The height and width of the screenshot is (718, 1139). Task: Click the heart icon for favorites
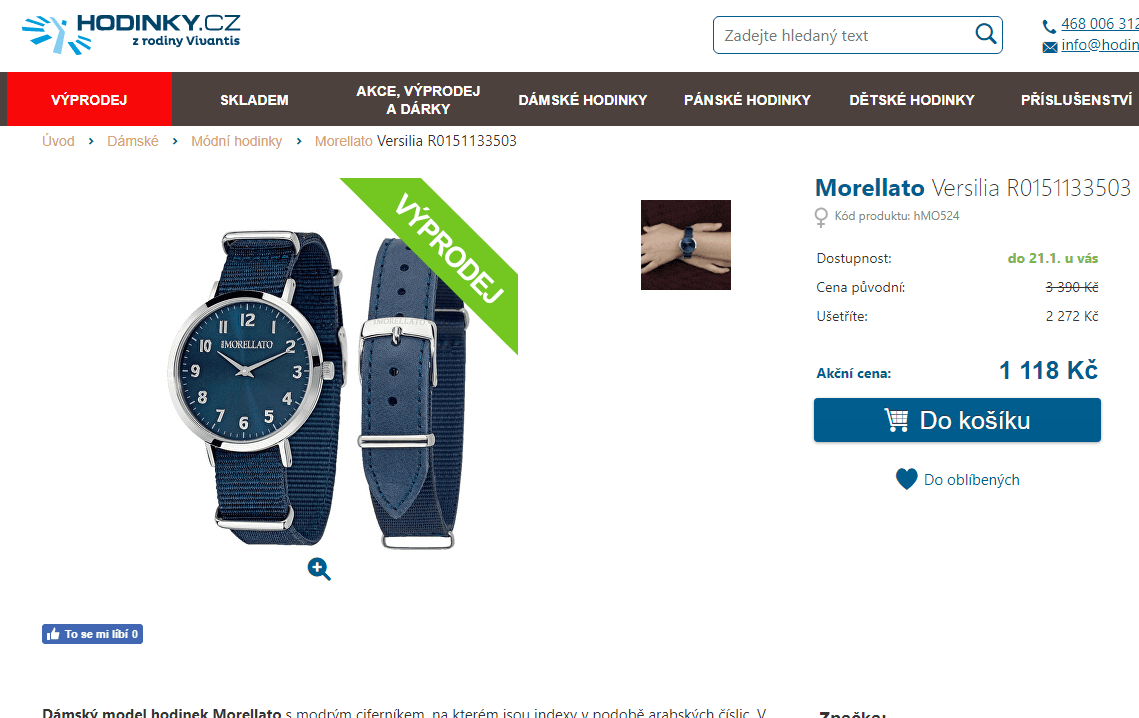[907, 479]
